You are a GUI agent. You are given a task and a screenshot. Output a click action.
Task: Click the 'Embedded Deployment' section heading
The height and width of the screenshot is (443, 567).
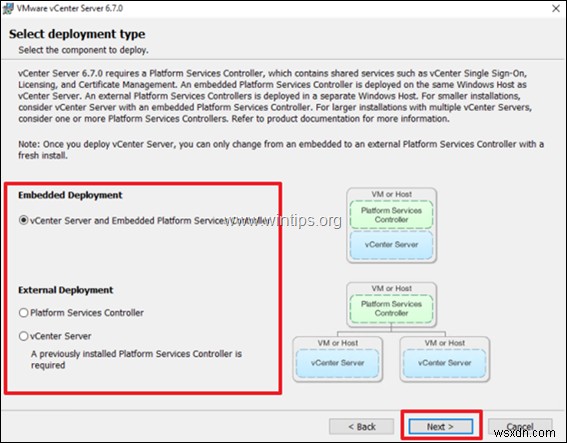[x=70, y=195]
